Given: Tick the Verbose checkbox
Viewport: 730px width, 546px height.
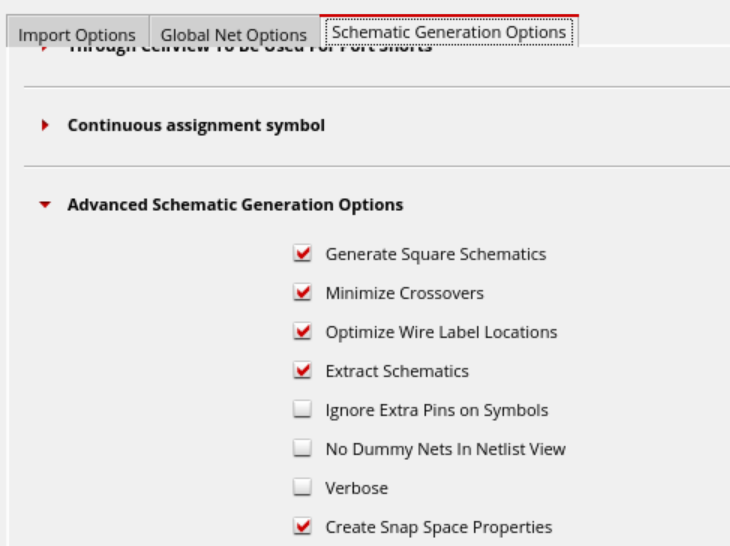Looking at the screenshot, I should (302, 488).
